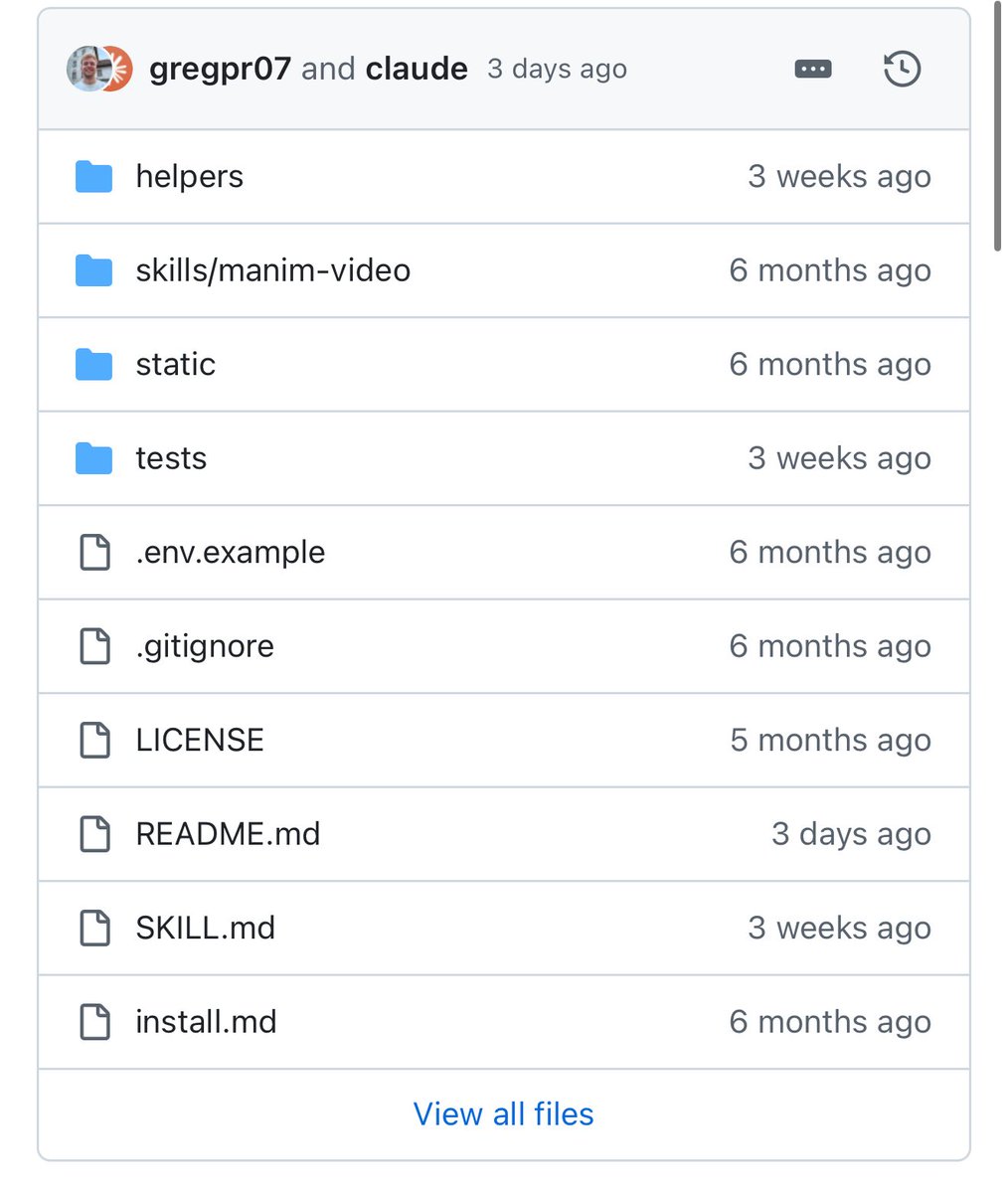Click '6 months ago' in install.md row
The image size is (1008, 1193).
pyautogui.click(x=830, y=1022)
